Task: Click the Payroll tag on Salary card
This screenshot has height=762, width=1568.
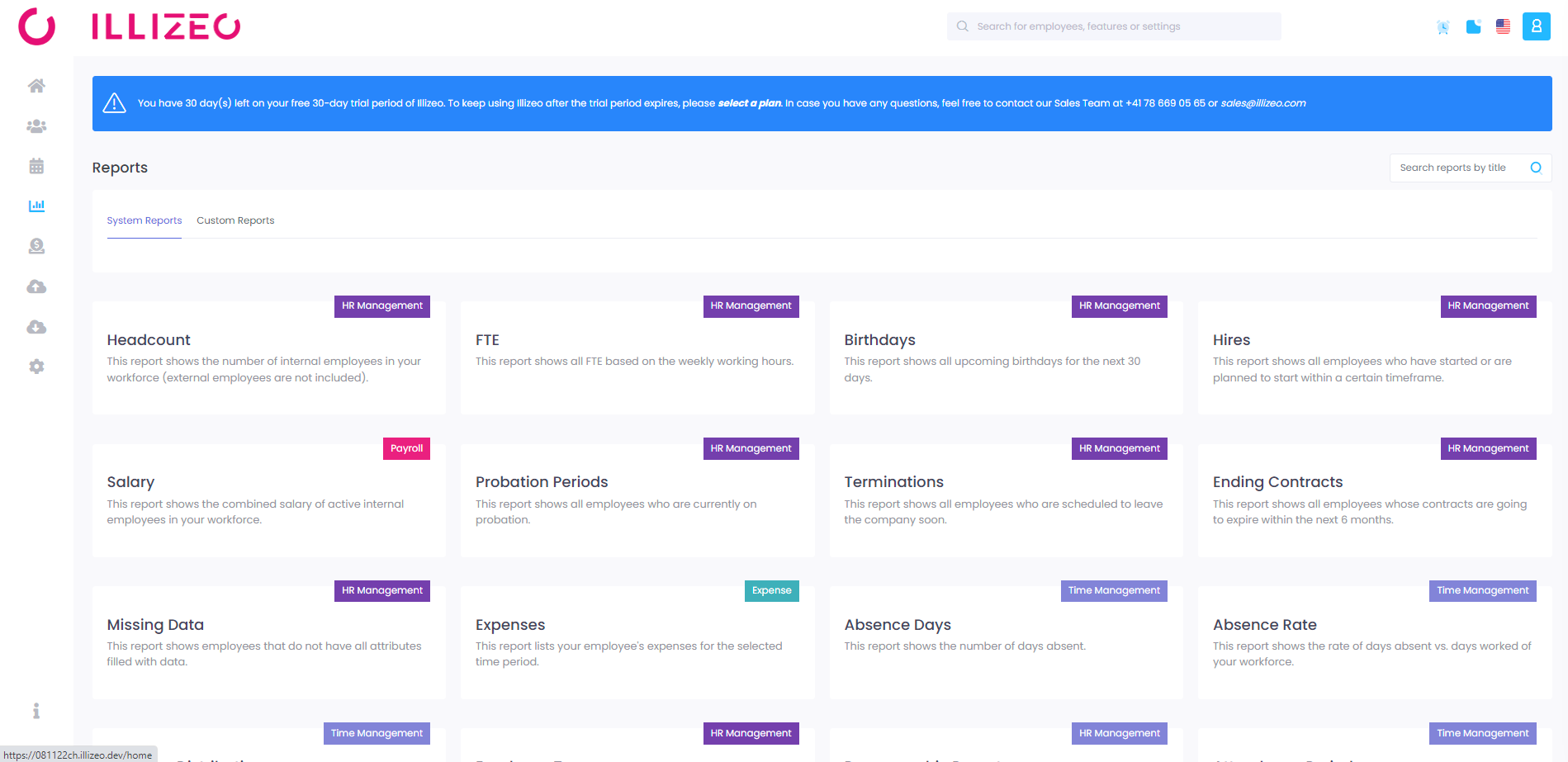Action: pyautogui.click(x=407, y=448)
